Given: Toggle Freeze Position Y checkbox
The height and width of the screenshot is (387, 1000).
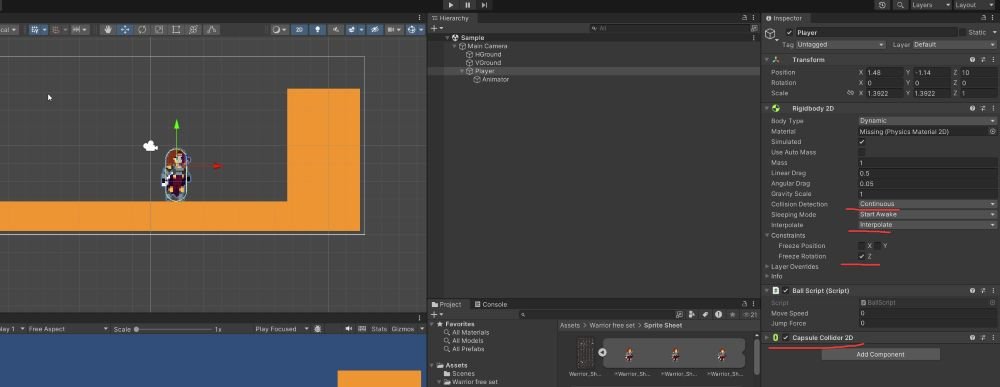Looking at the screenshot, I should pos(878,246).
